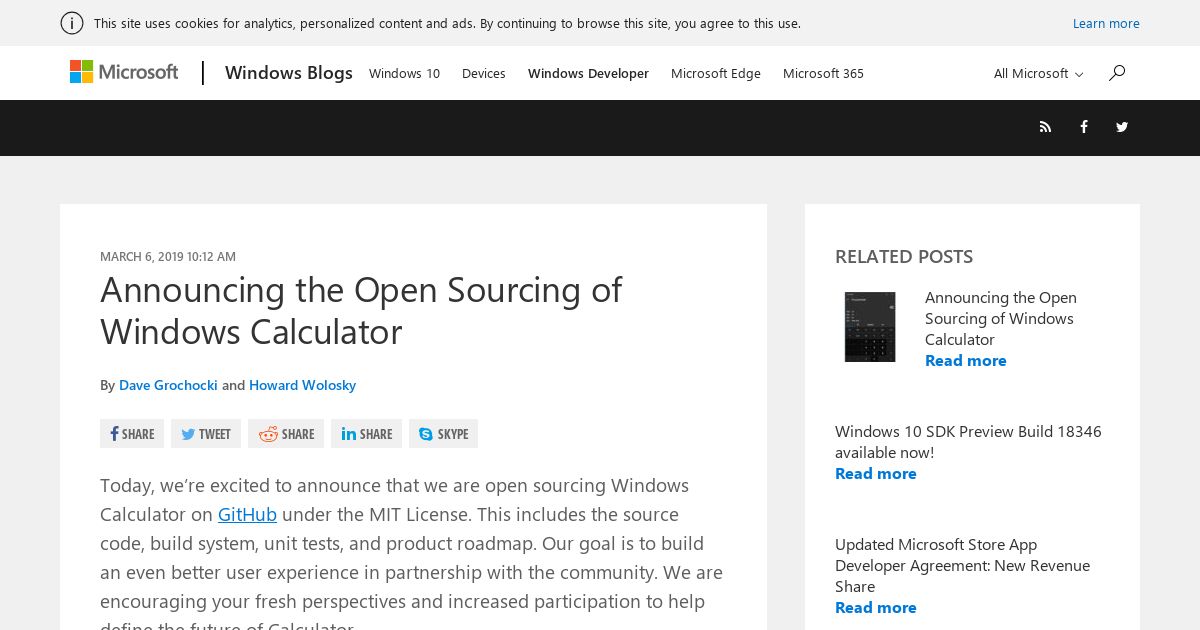Open author Dave Grochocki's page
This screenshot has width=1200, height=630.
pyautogui.click(x=168, y=385)
